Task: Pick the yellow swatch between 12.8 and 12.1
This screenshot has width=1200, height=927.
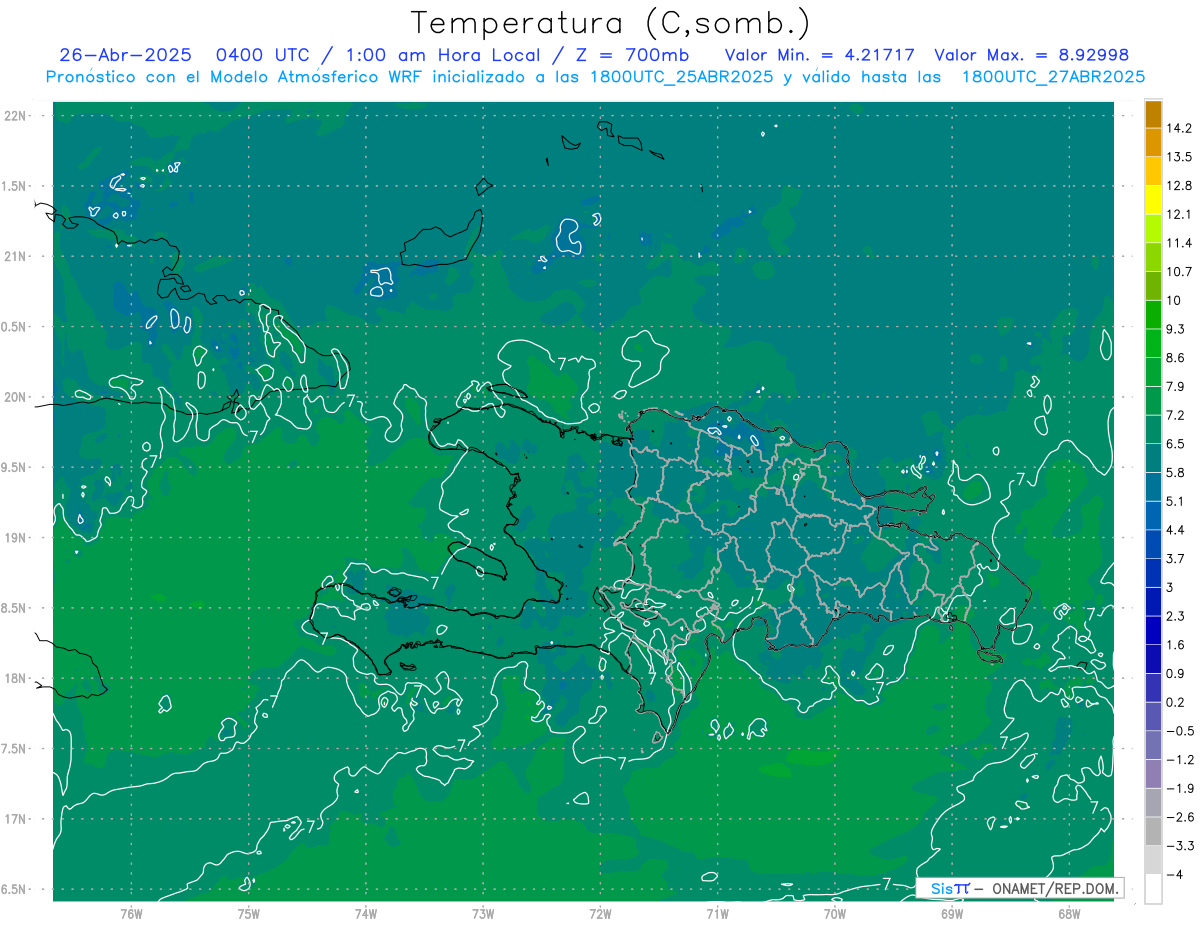Action: tap(1153, 200)
